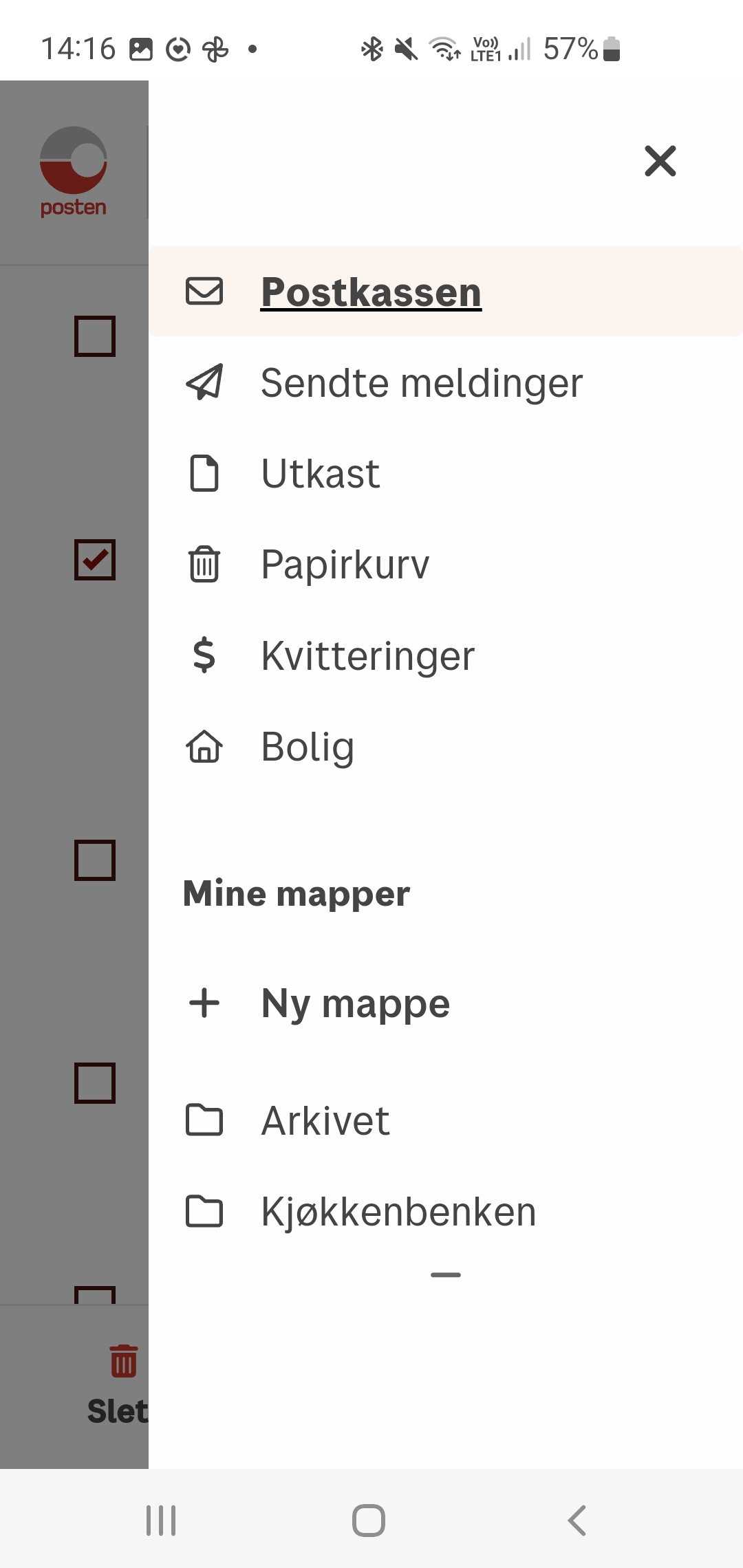
Task: Collapse the drawer using the drag handle
Action: coord(445,1274)
